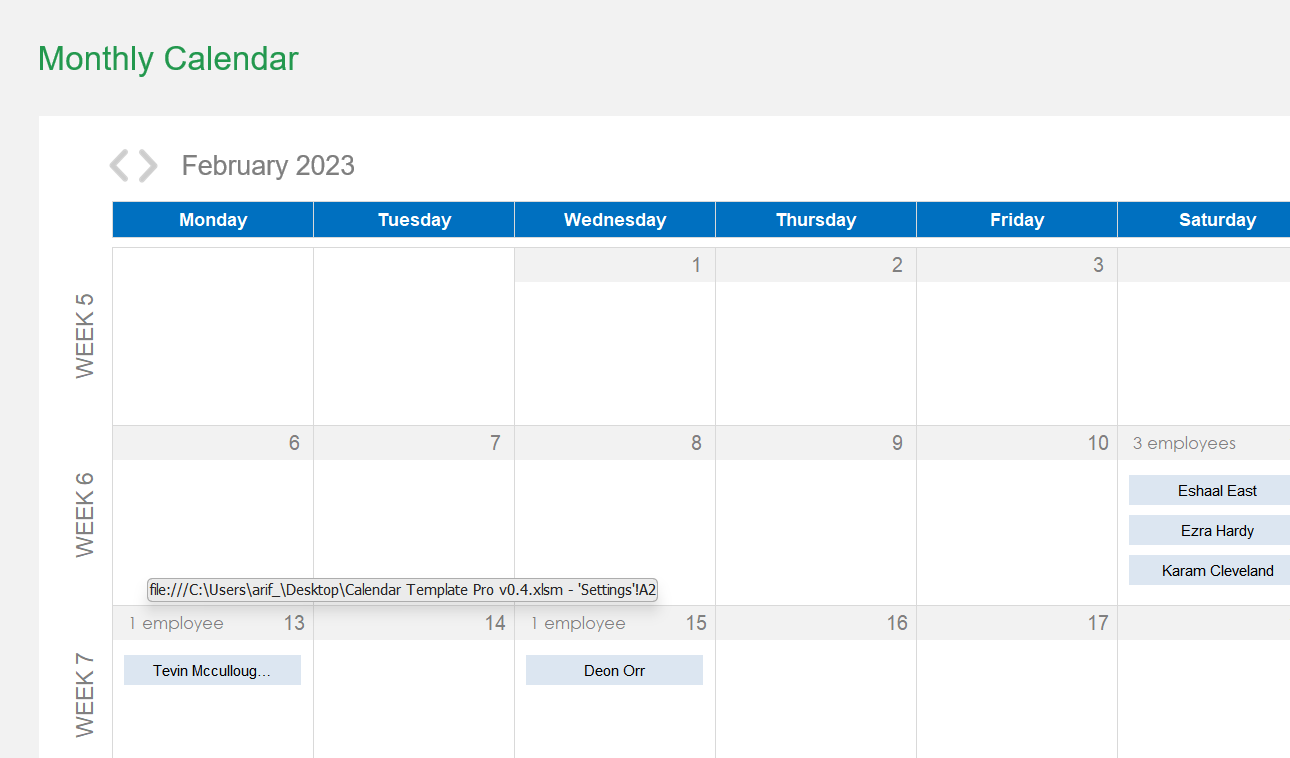The height and width of the screenshot is (758, 1290).
Task: Select the Deon Orr entry on Wednesday
Action: click(x=614, y=670)
